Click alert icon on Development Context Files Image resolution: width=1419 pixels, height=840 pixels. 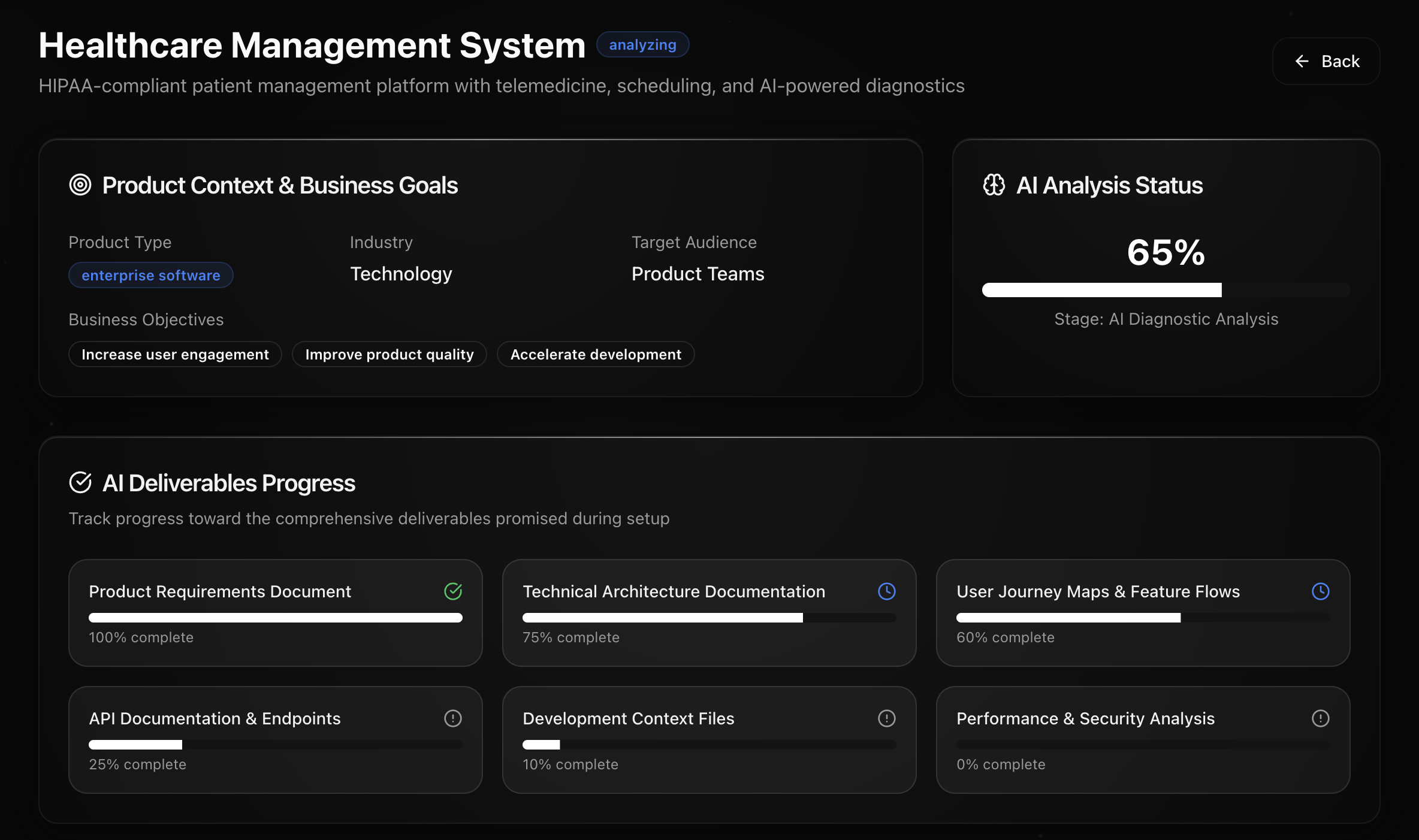(x=887, y=718)
